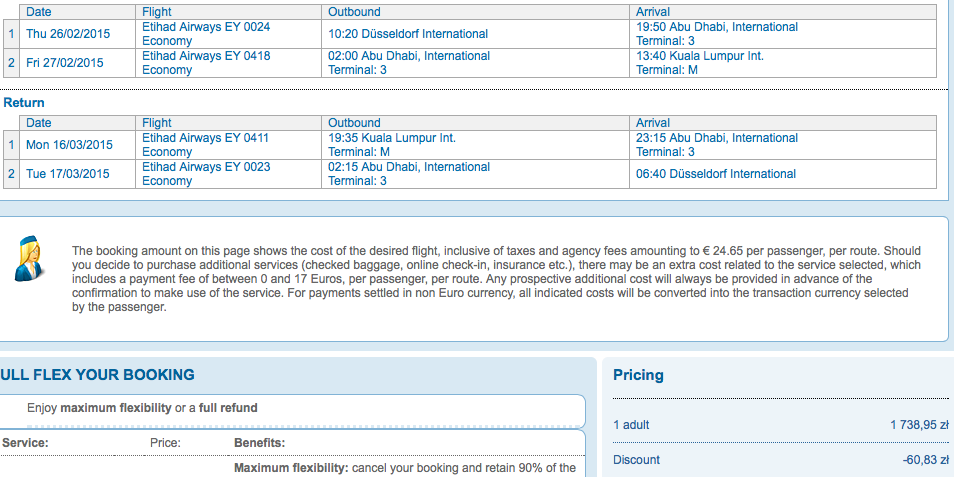Click the flight attendant assistant icon
The image size is (954, 477).
[x=28, y=259]
